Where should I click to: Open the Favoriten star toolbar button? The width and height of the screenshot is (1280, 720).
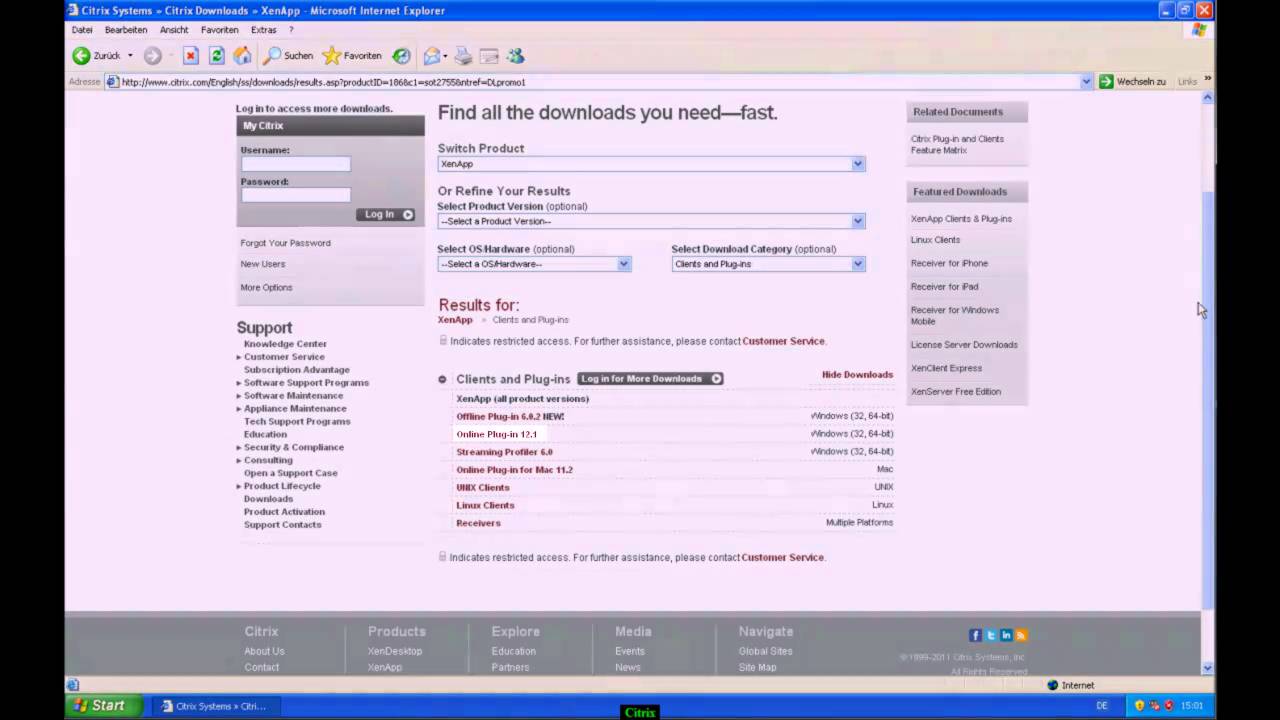click(x=352, y=56)
